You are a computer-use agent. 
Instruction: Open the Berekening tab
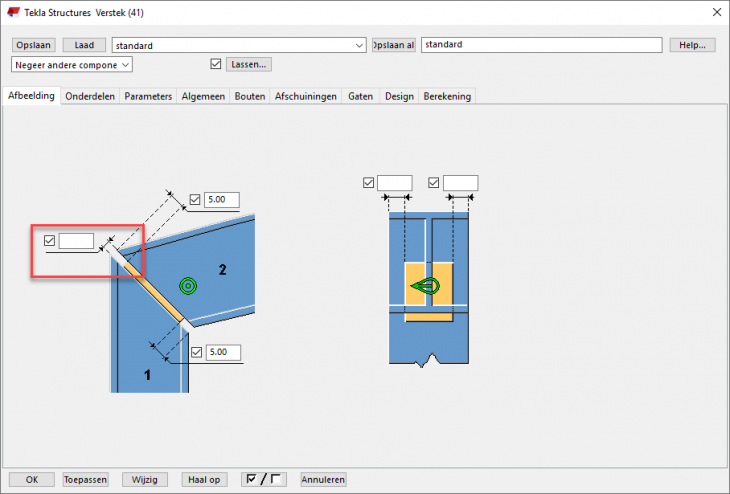[447, 96]
